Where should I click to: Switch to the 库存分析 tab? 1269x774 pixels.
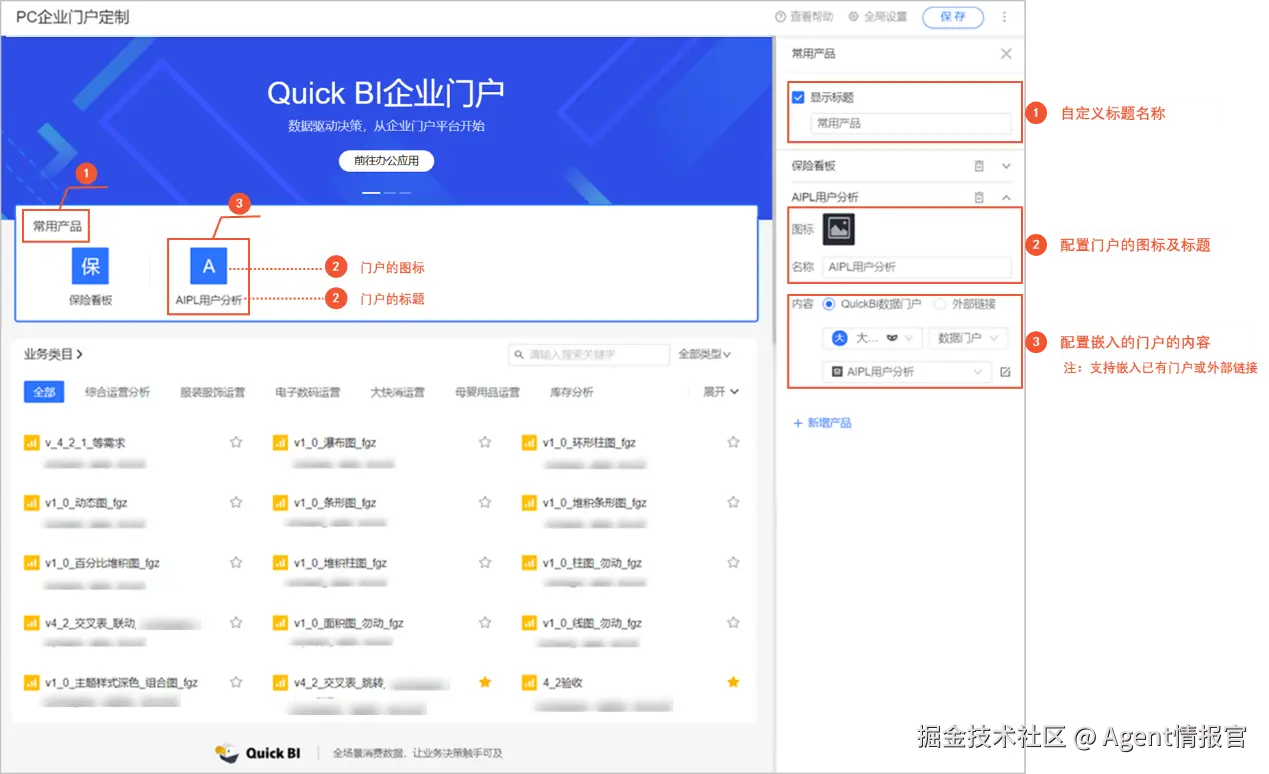tap(571, 392)
